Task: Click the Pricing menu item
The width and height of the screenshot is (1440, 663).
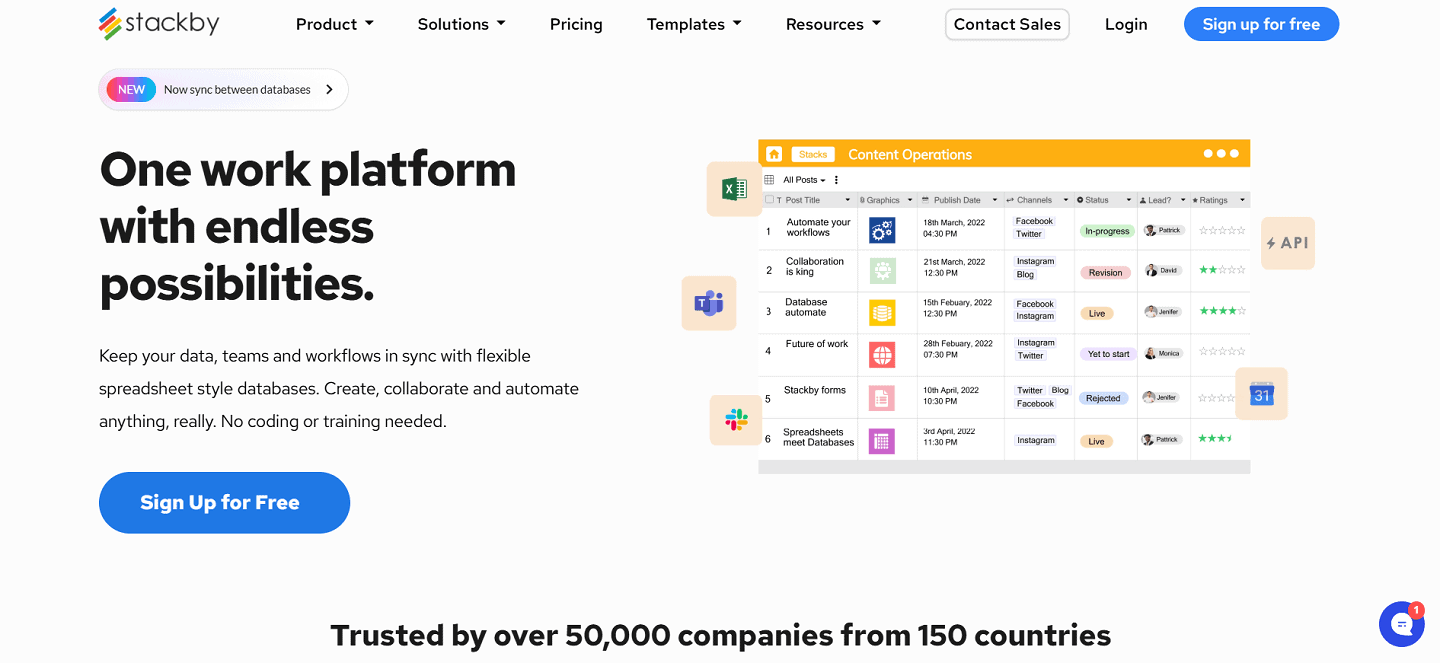Action: pyautogui.click(x=576, y=23)
